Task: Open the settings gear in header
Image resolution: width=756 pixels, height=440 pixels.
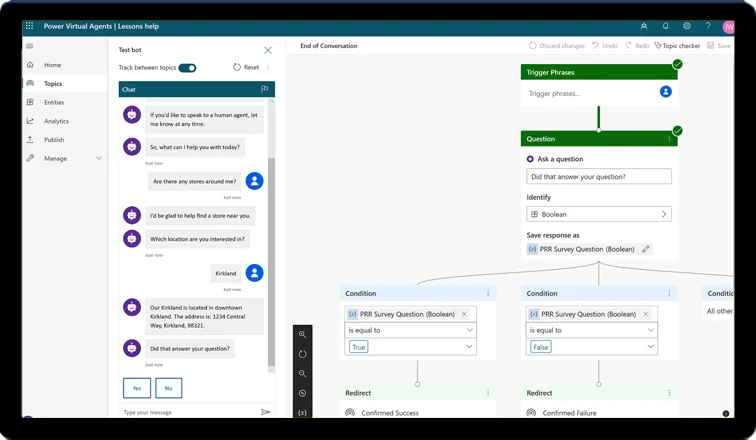Action: [687, 26]
